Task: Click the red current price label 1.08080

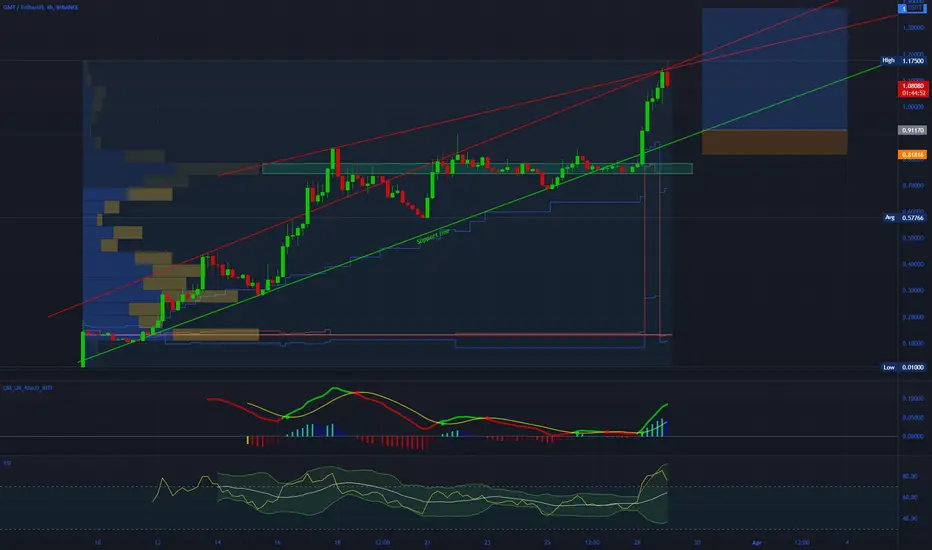Action: [912, 86]
